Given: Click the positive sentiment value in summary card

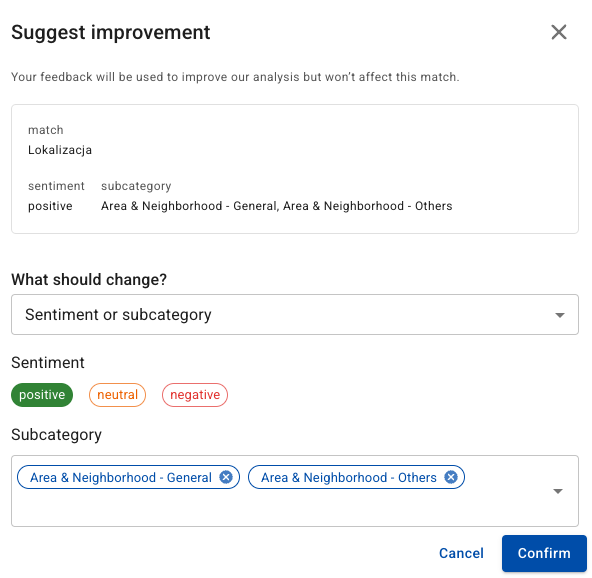Looking at the screenshot, I should [x=50, y=206].
